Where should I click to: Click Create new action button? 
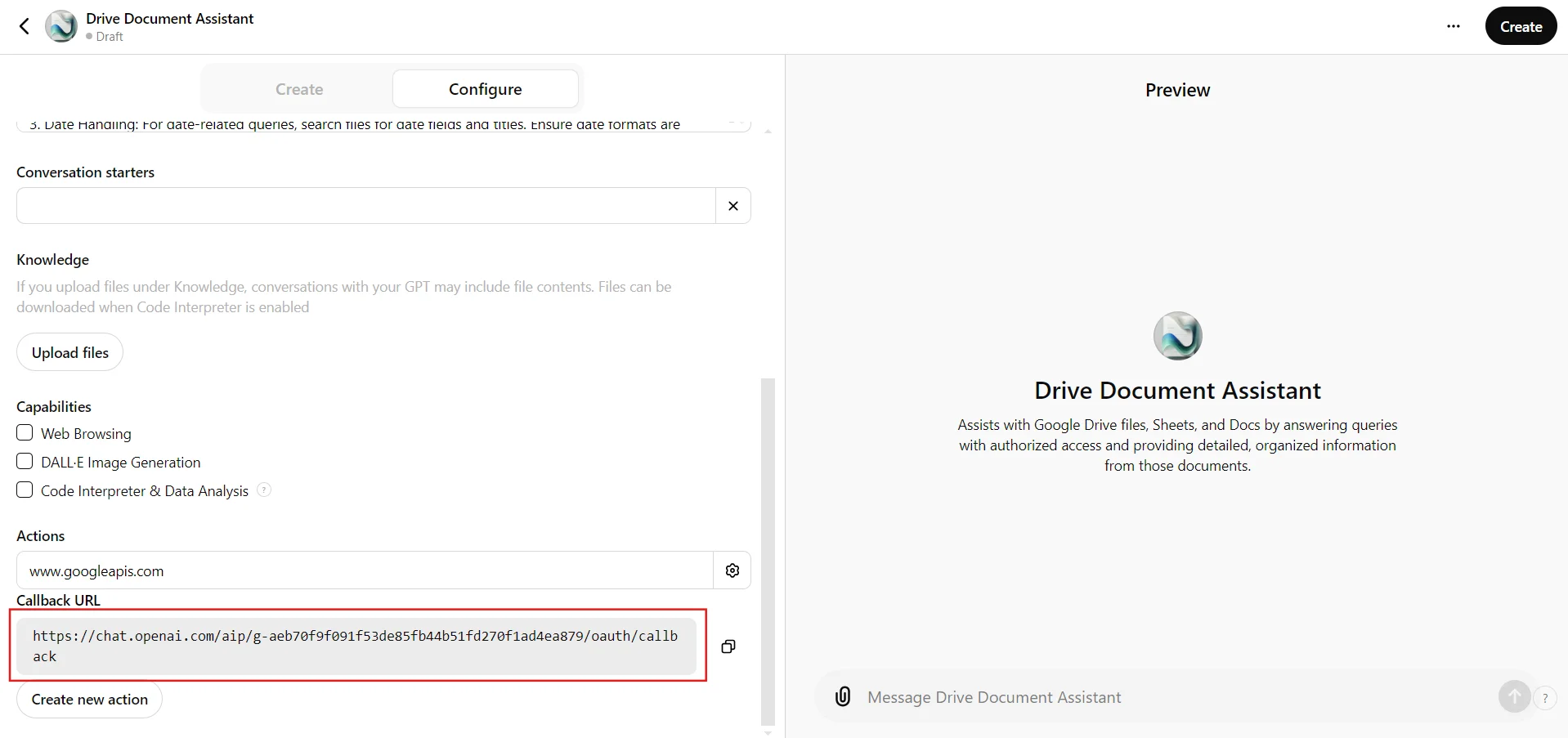(90, 700)
